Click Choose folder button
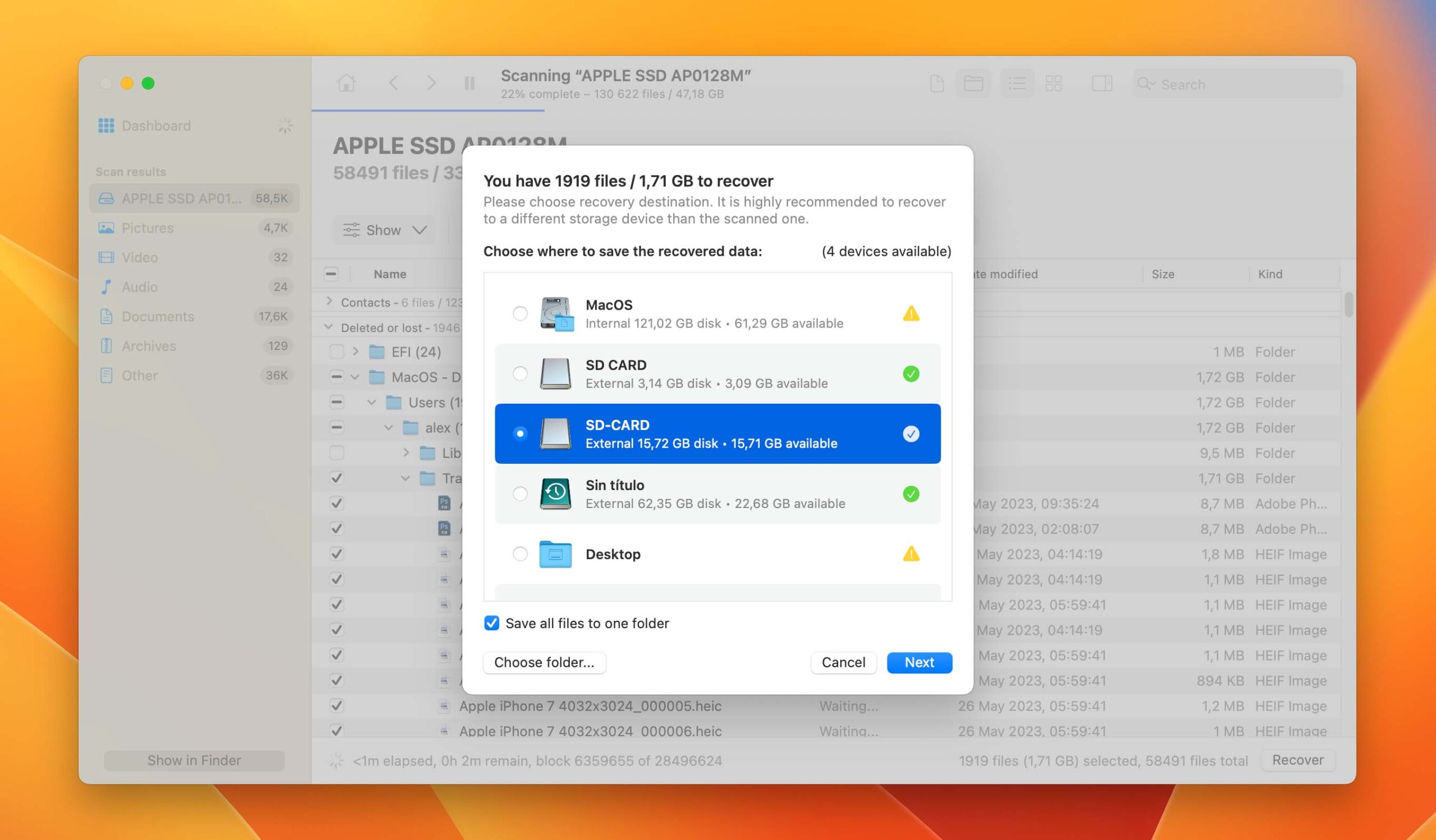The height and width of the screenshot is (840, 1436). 543,661
